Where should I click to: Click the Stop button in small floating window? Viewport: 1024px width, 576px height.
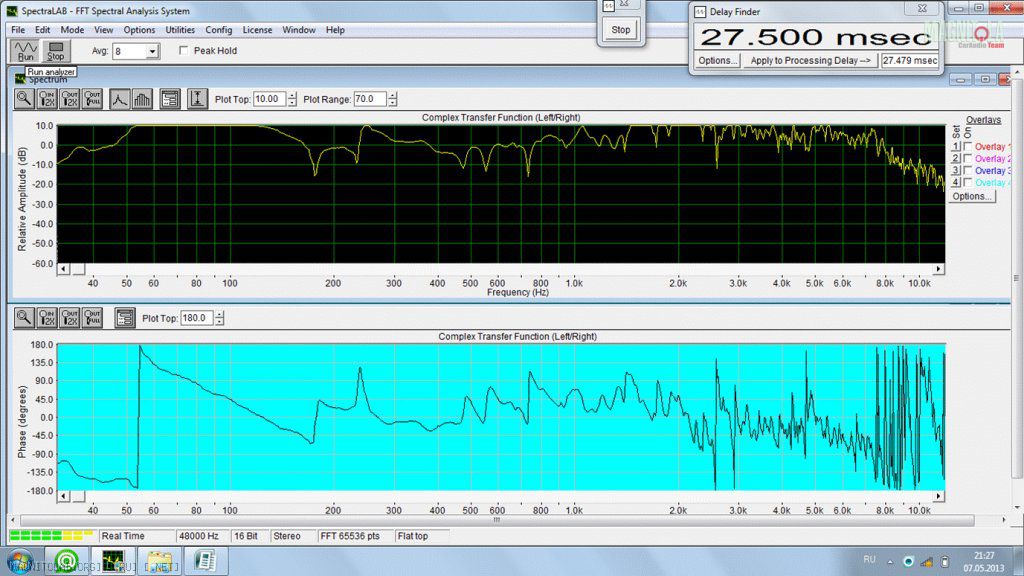(620, 29)
